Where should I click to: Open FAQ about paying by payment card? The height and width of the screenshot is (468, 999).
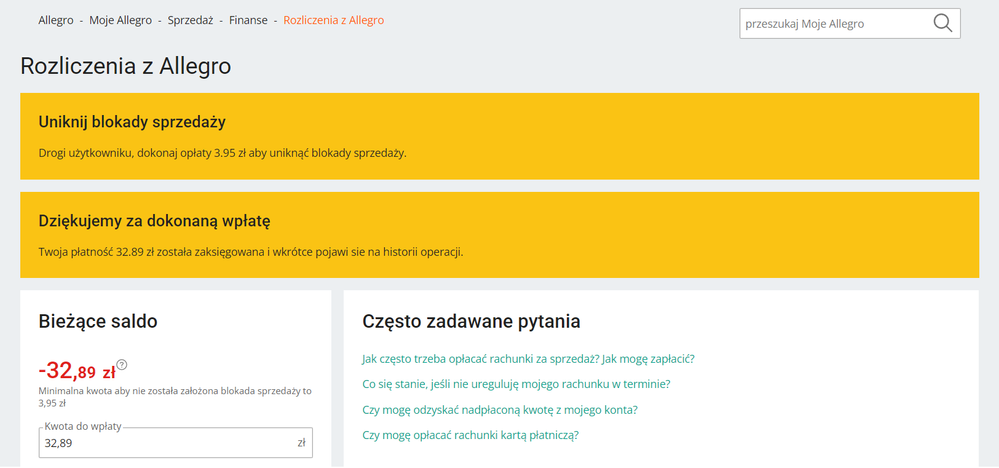(x=470, y=435)
